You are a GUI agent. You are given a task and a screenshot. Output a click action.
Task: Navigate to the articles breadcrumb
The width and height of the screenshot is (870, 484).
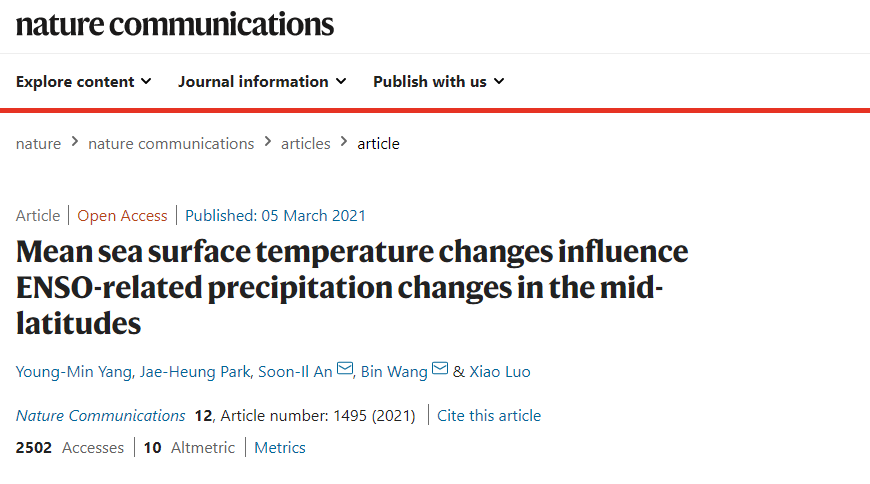[x=305, y=143]
